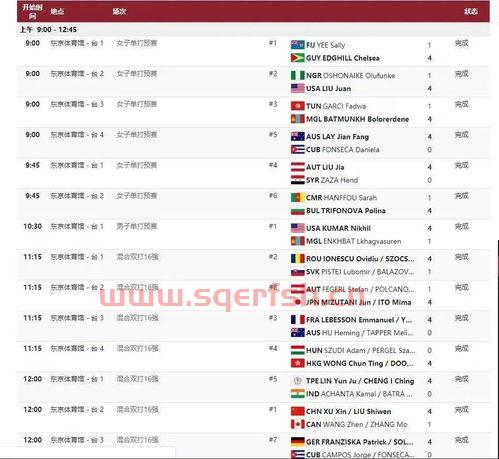Click the Nigeria flag by OSHONAIKE Olufunke
Image resolution: width=499 pixels, height=459 pixels.
pyautogui.click(x=297, y=76)
